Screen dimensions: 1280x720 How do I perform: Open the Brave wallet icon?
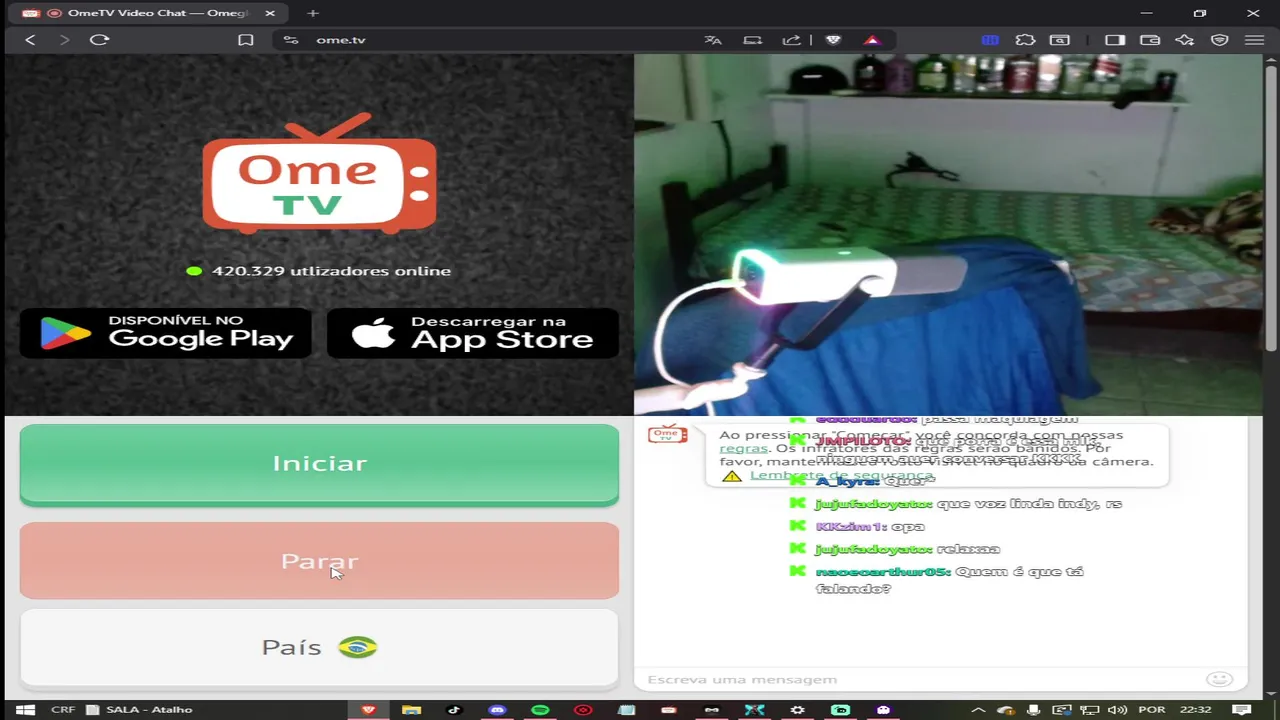click(x=1150, y=40)
